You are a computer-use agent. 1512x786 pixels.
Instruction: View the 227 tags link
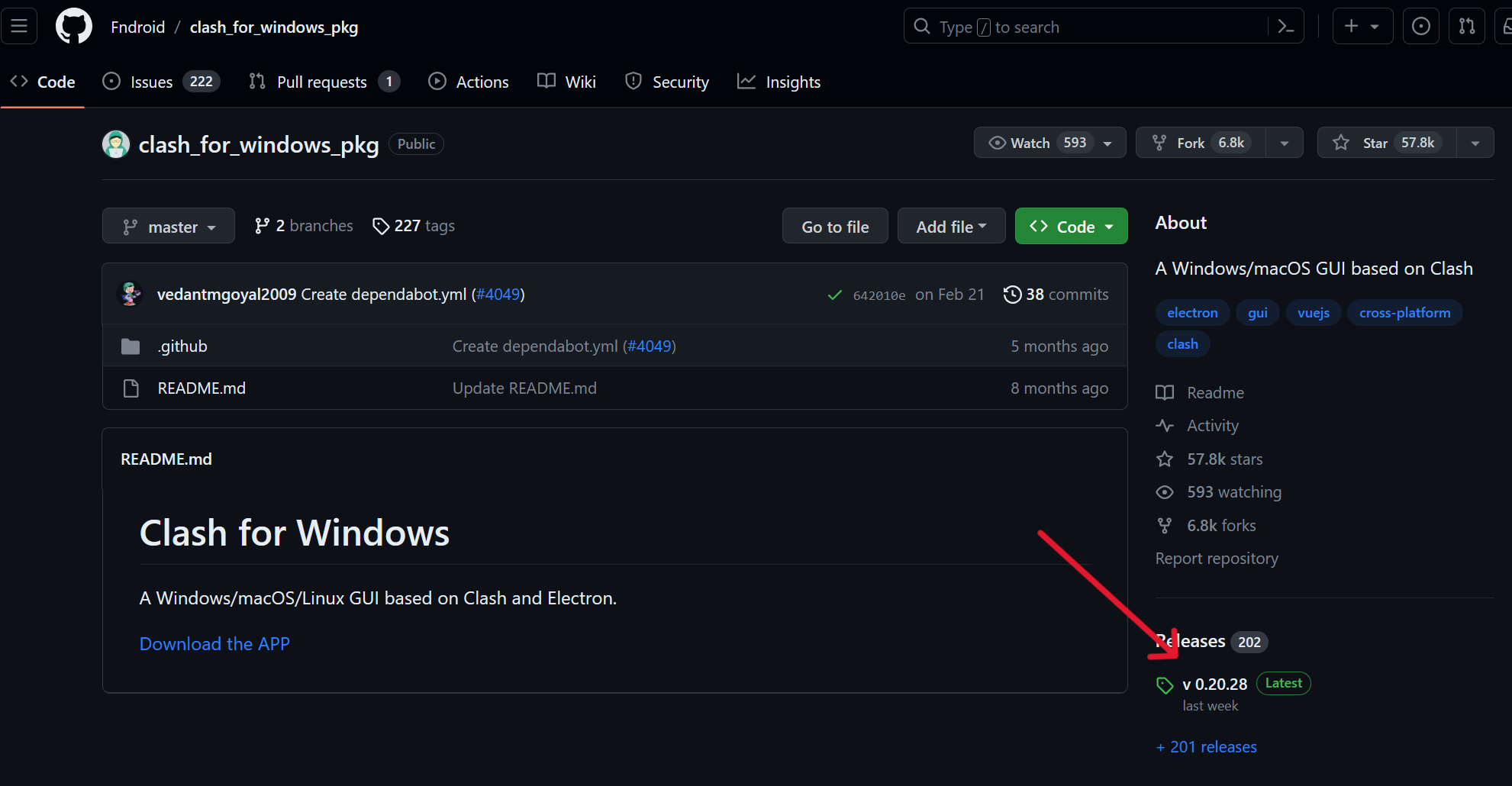tap(414, 226)
